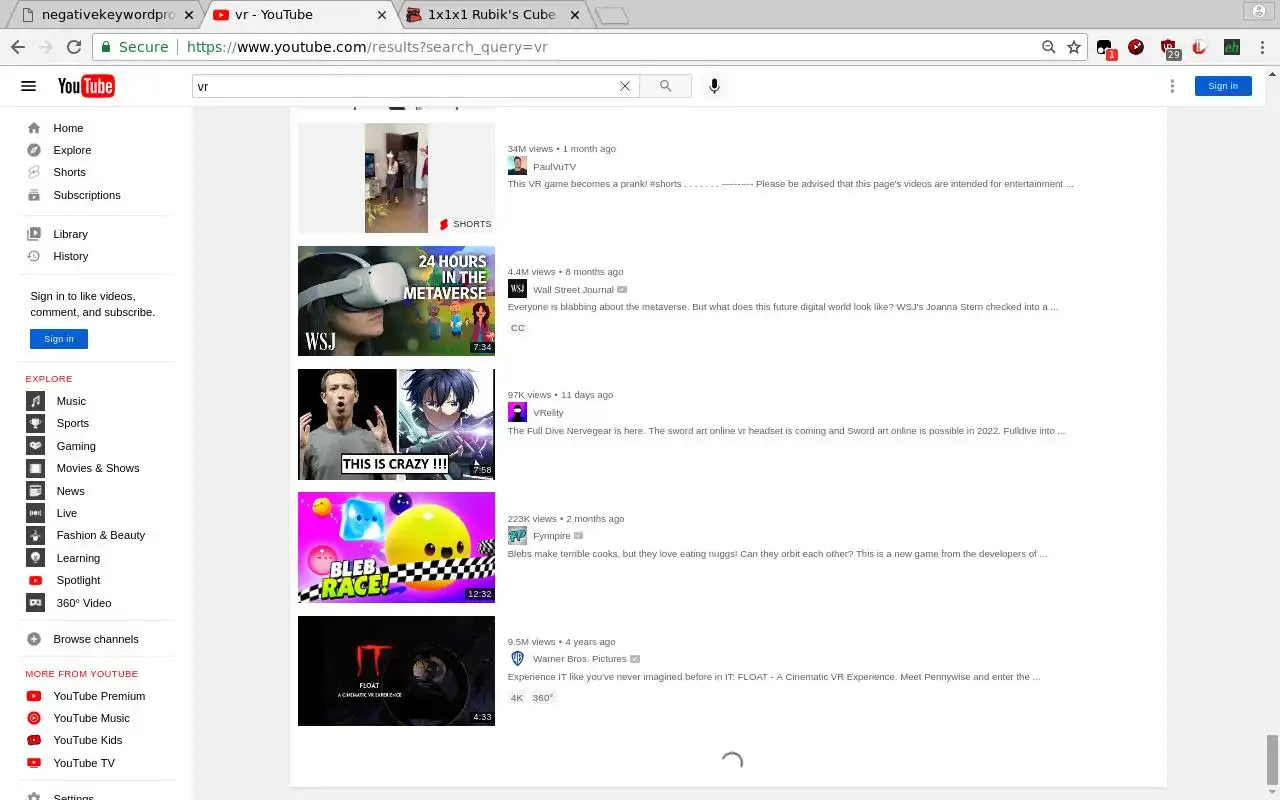Viewport: 1280px width, 800px height.
Task: Open the Chrome zoom magnifier icon in address bar
Action: [1048, 47]
